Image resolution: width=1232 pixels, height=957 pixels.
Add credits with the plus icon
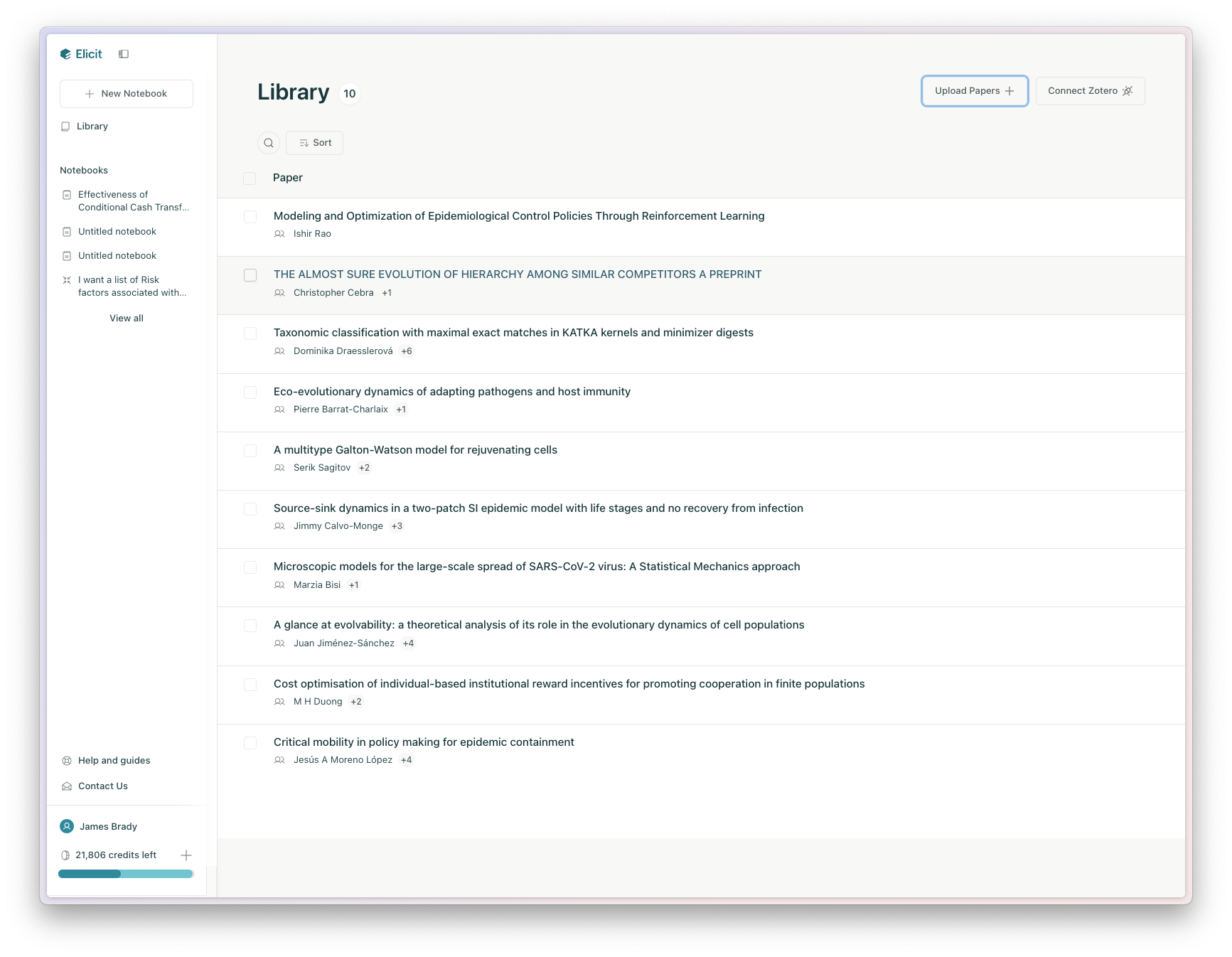tap(186, 855)
